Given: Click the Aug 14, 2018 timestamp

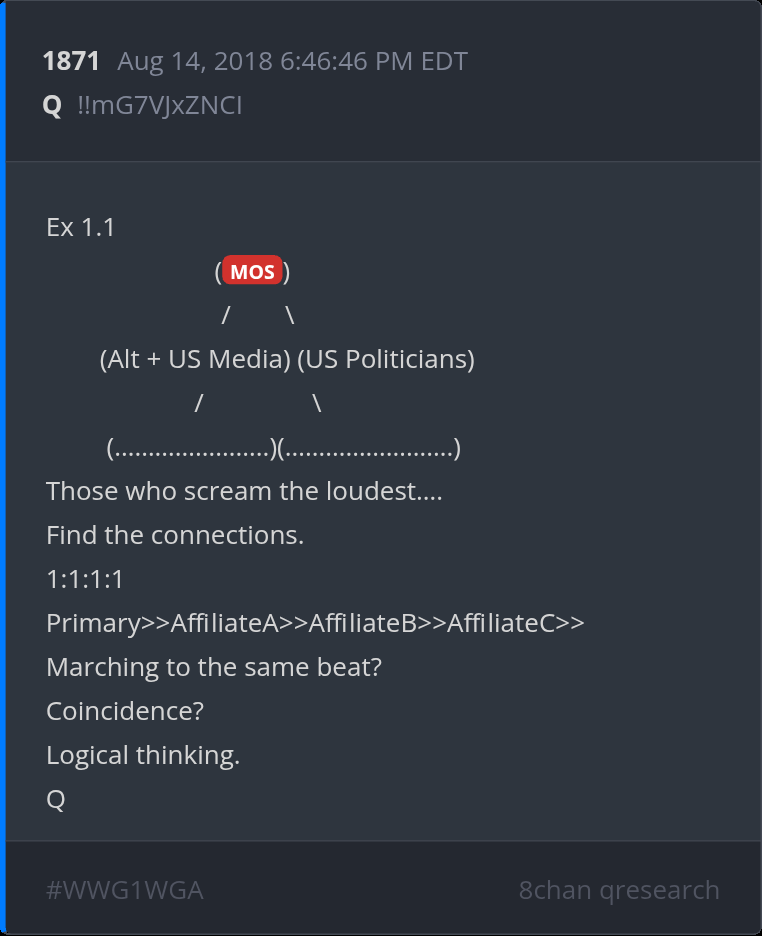Looking at the screenshot, I should coord(292,61).
